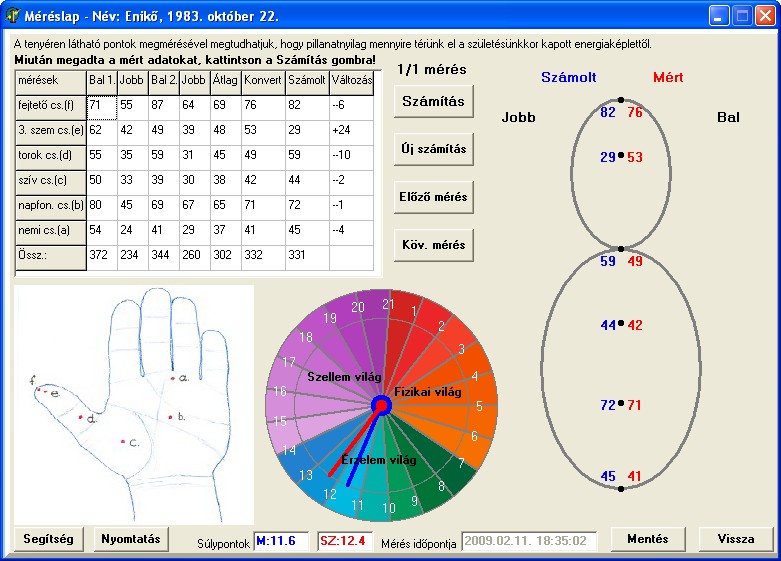Select the Bal 1. cell for fejtető cs.(f)
This screenshot has height=561, width=781.
[x=102, y=108]
